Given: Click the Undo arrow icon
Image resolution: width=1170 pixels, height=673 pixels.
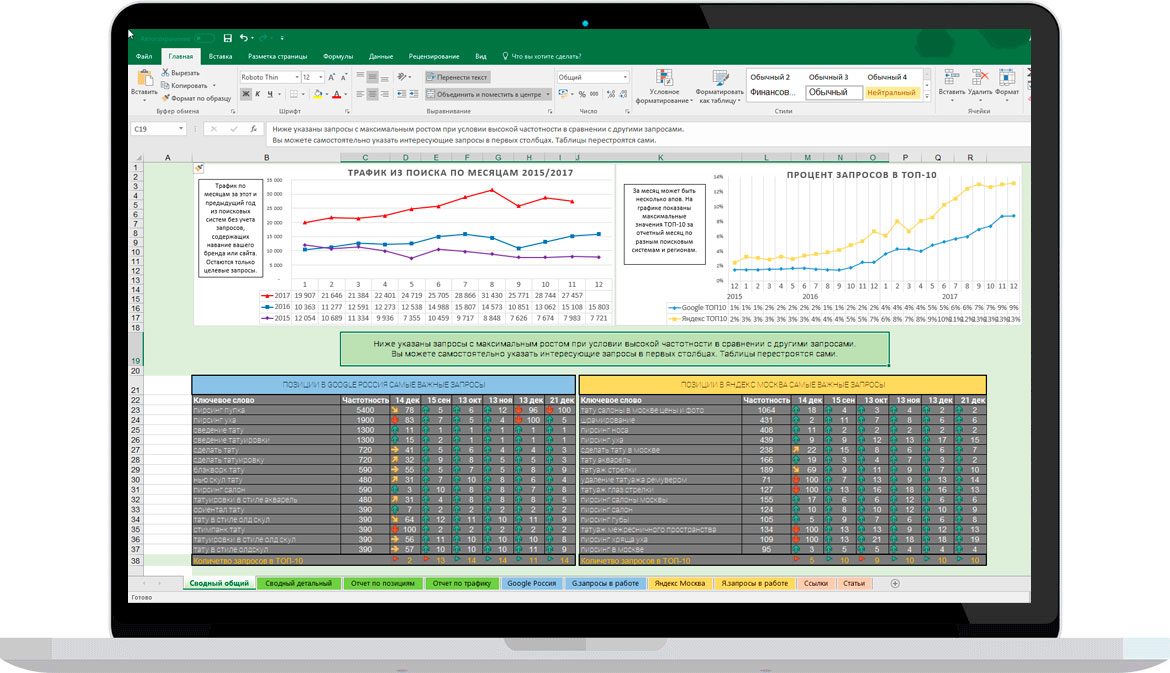Looking at the screenshot, I should (x=245, y=38).
